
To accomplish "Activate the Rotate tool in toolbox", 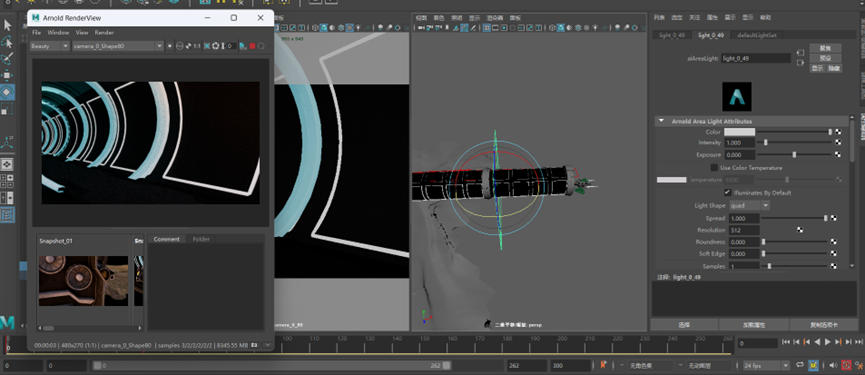I will [x=8, y=92].
